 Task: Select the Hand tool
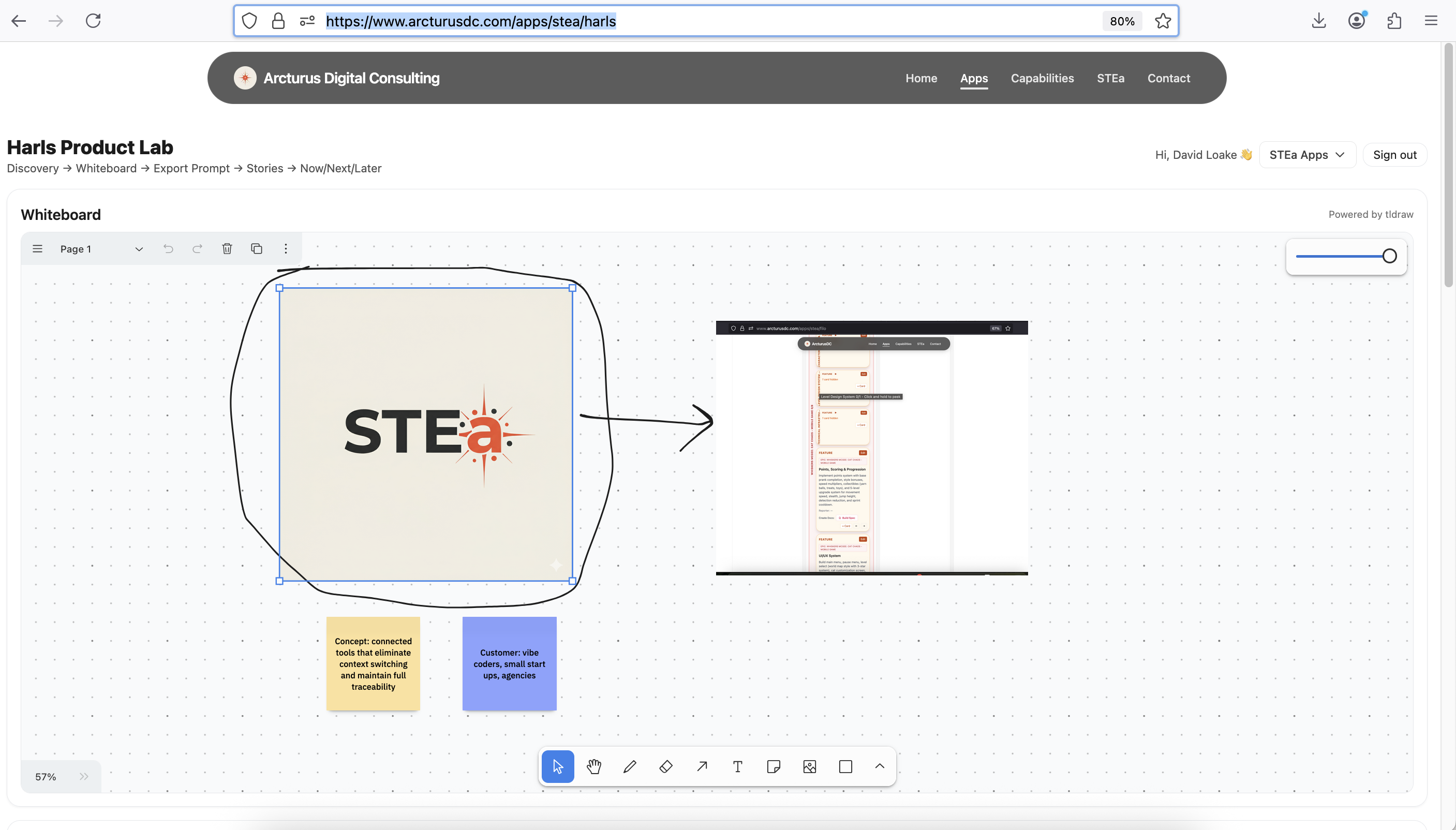[594, 766]
